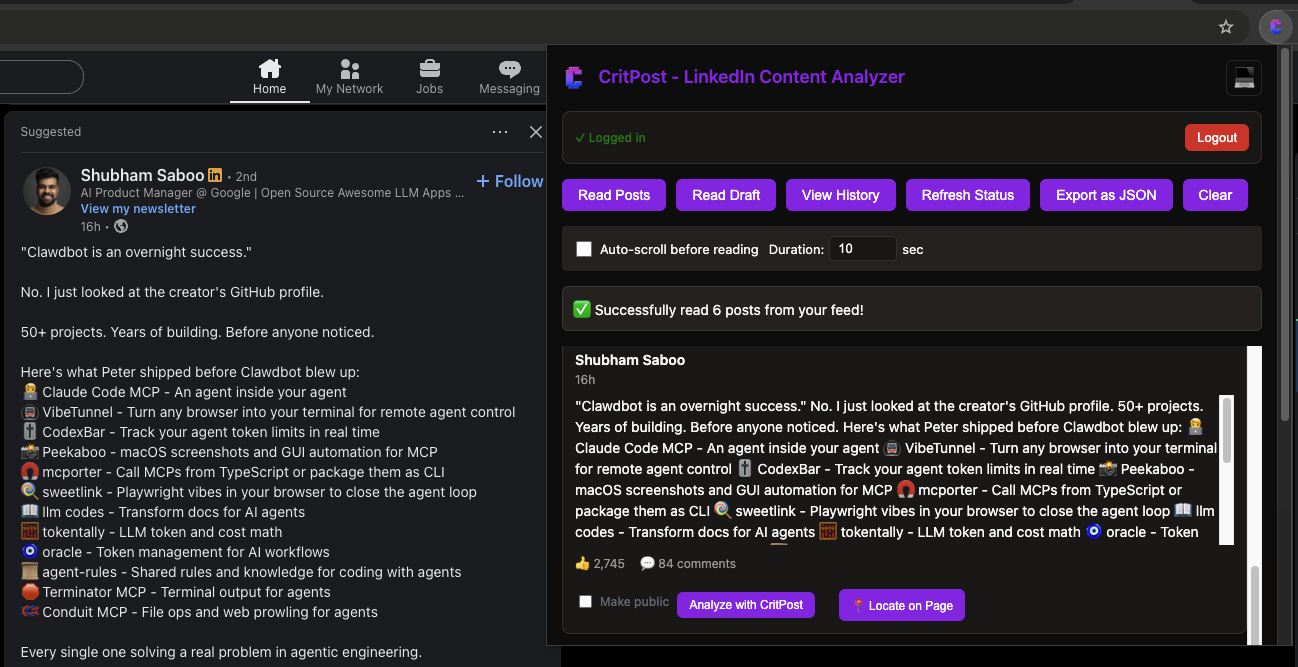The height and width of the screenshot is (667, 1298).
Task: Enable Auto-scroll before reading
Action: click(x=584, y=249)
